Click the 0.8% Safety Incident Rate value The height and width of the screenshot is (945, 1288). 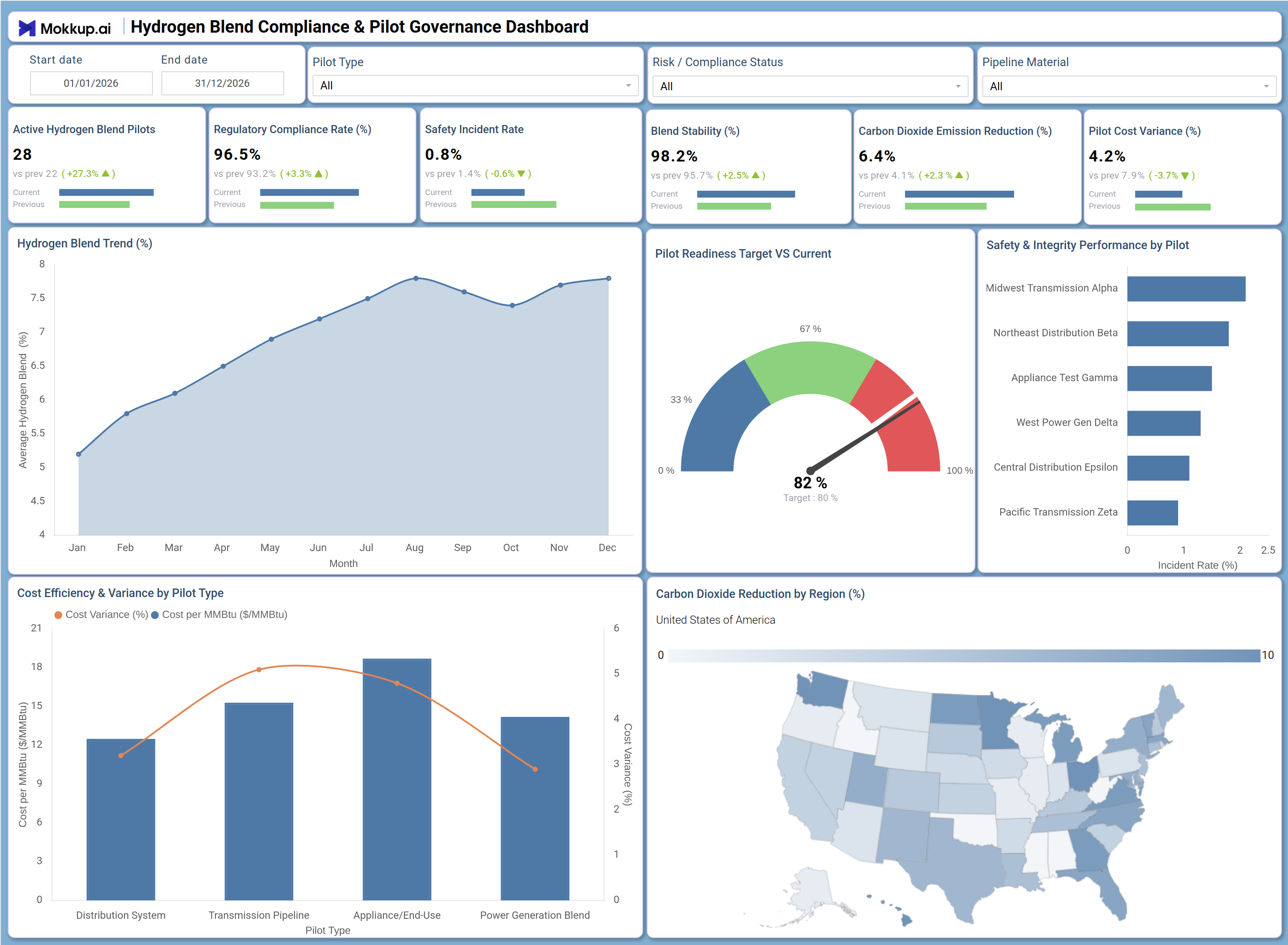coord(443,155)
